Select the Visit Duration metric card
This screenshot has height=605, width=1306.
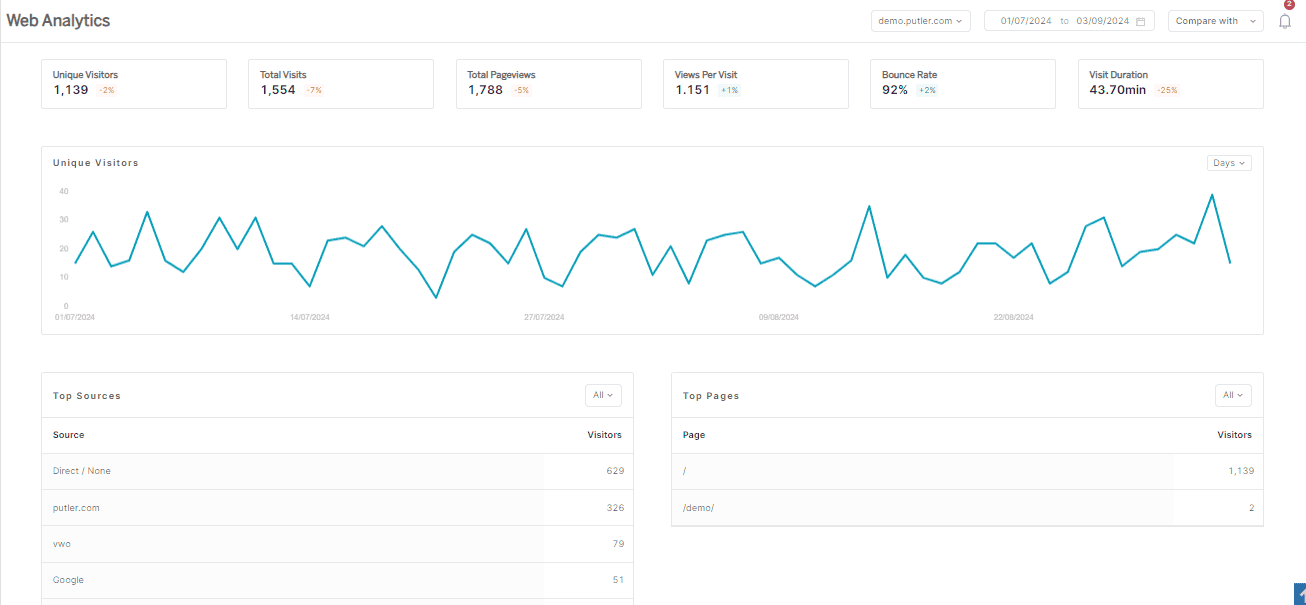(1170, 84)
